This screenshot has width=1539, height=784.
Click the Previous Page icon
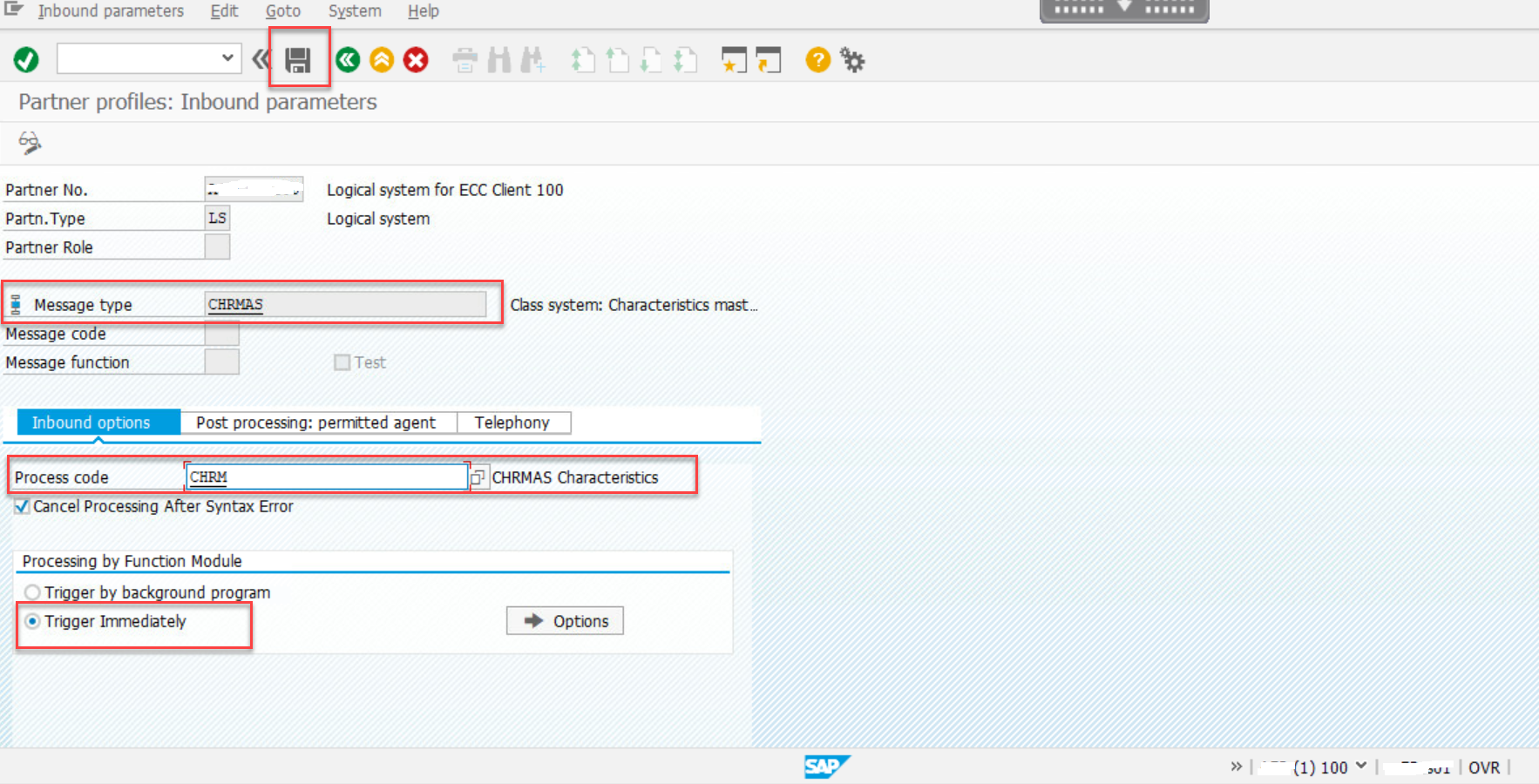click(x=617, y=60)
